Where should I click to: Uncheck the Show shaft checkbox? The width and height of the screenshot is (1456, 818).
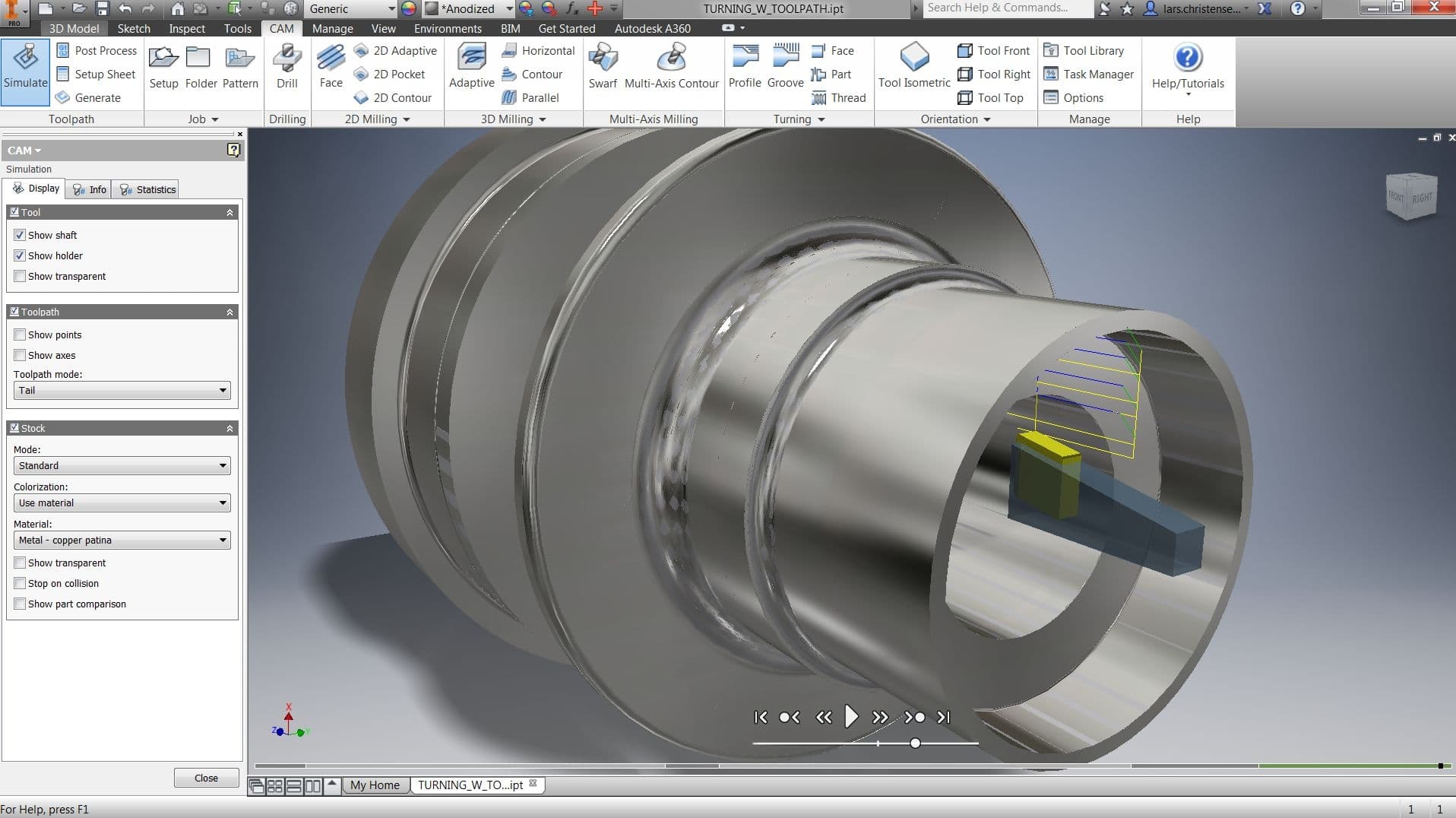(x=21, y=236)
